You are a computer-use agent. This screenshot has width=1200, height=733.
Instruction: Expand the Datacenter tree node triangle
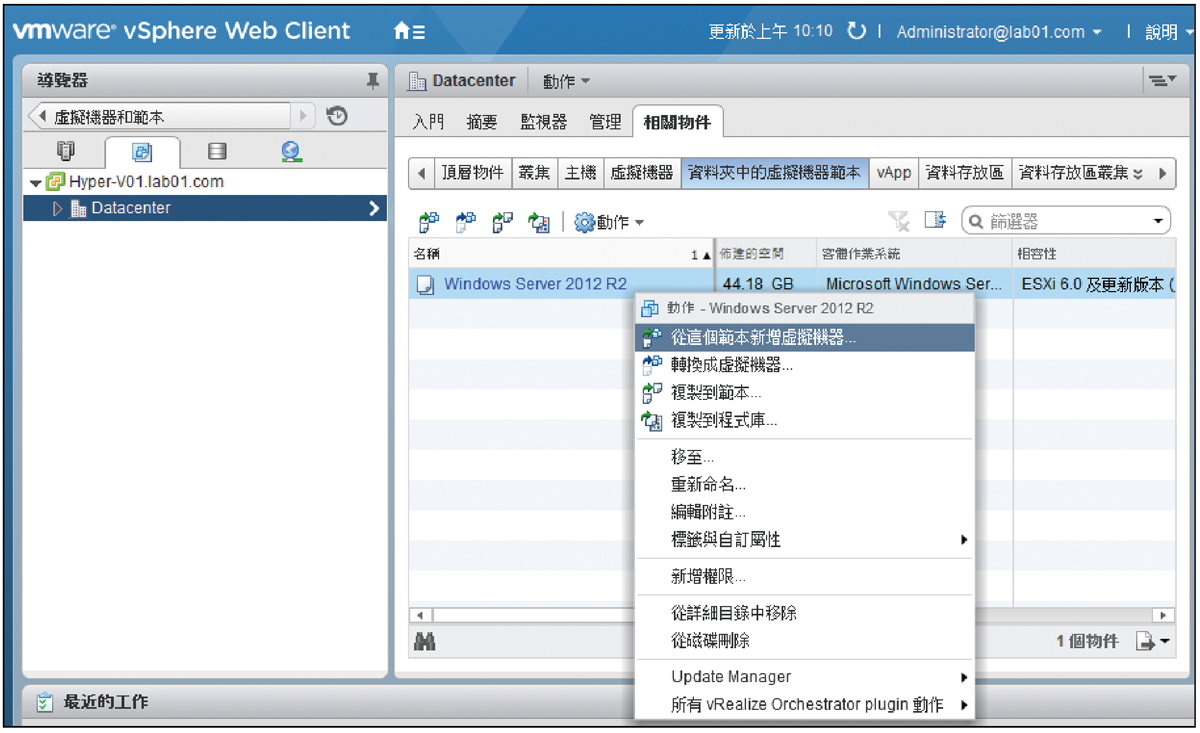[x=58, y=209]
